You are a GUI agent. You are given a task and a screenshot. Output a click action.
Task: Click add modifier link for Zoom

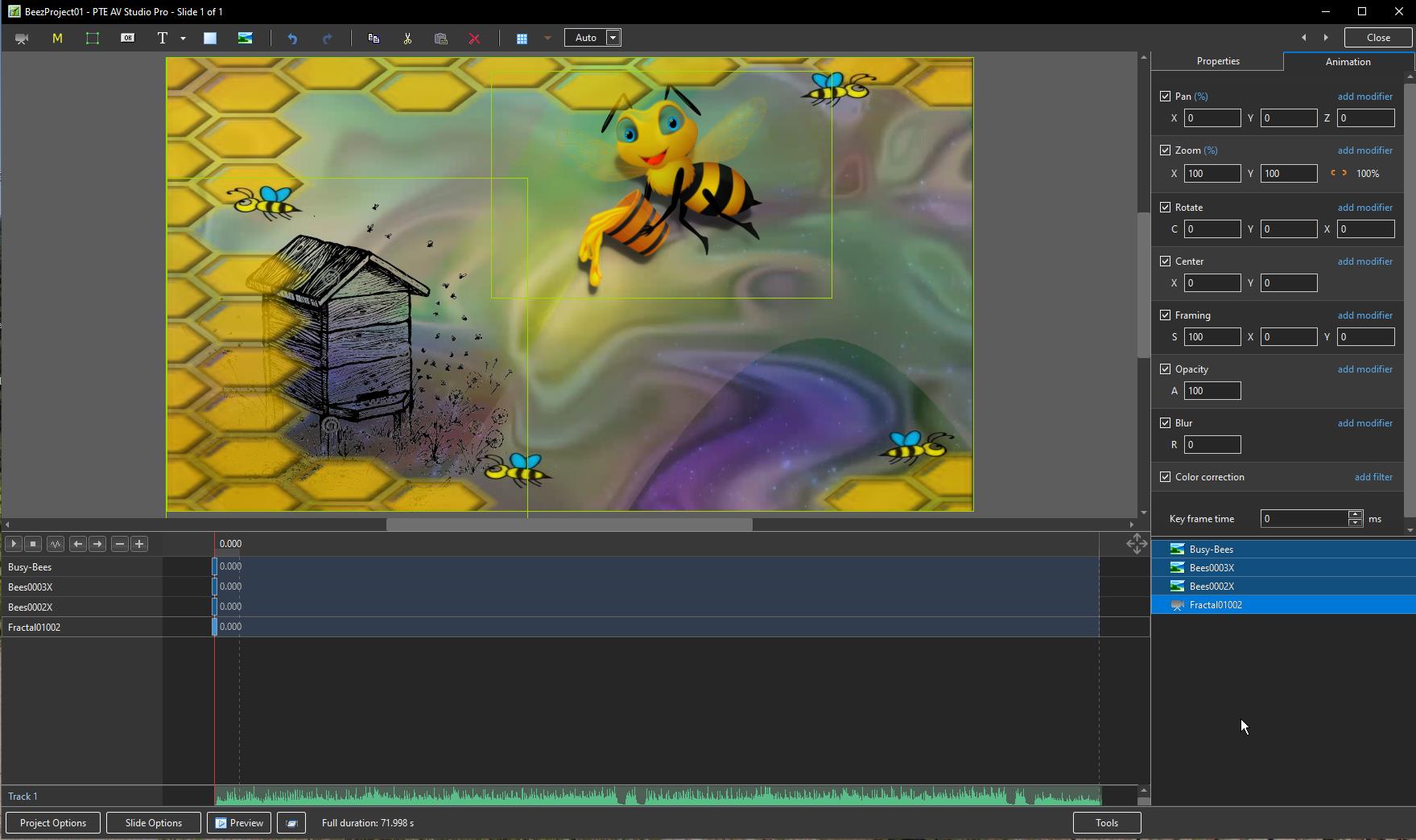pos(1364,150)
